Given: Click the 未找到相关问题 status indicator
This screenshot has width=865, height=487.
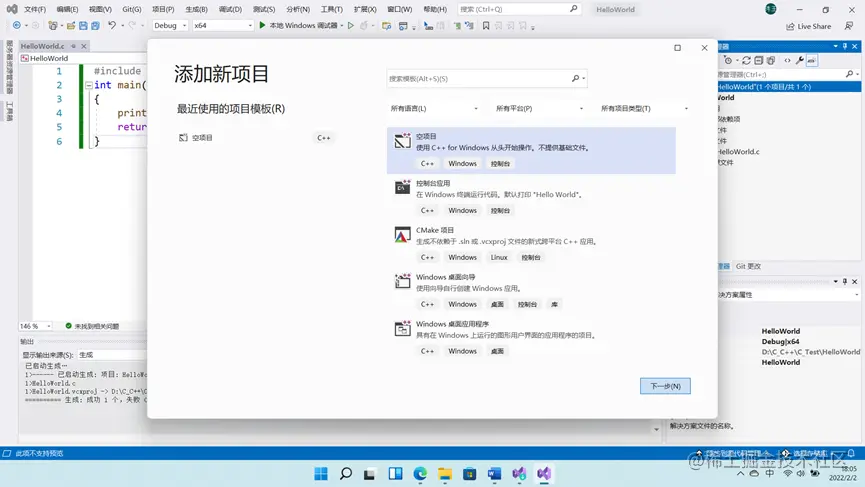Looking at the screenshot, I should click(x=92, y=326).
